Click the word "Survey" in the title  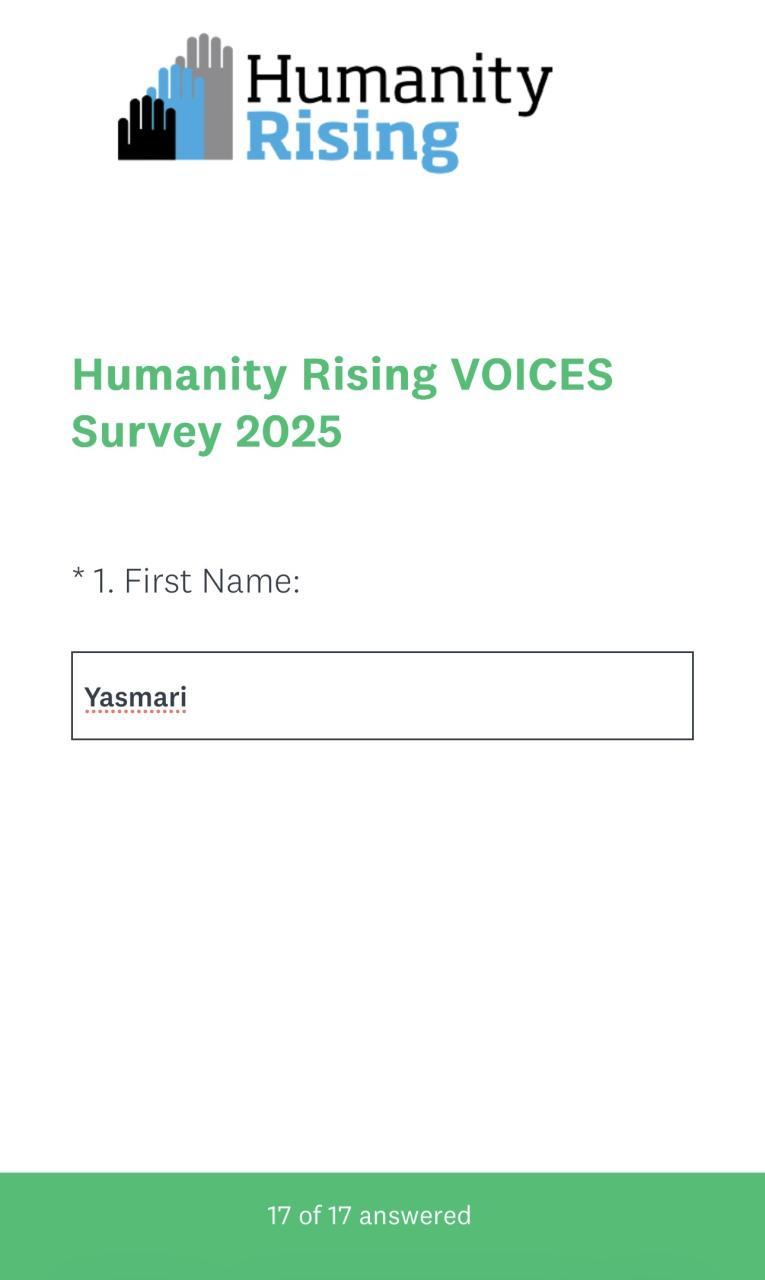click(x=146, y=432)
